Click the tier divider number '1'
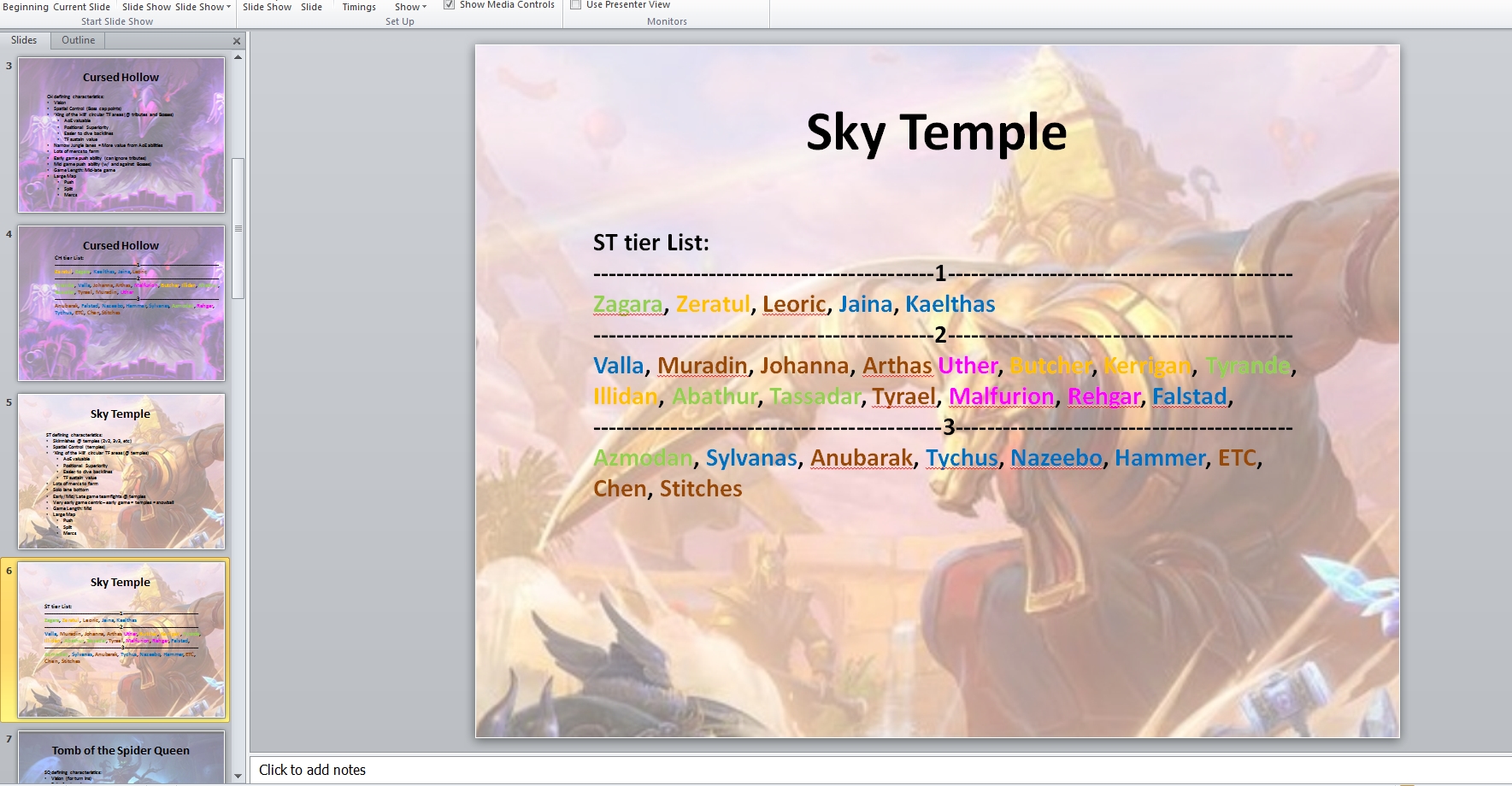Image resolution: width=1512 pixels, height=786 pixels. coord(940,273)
